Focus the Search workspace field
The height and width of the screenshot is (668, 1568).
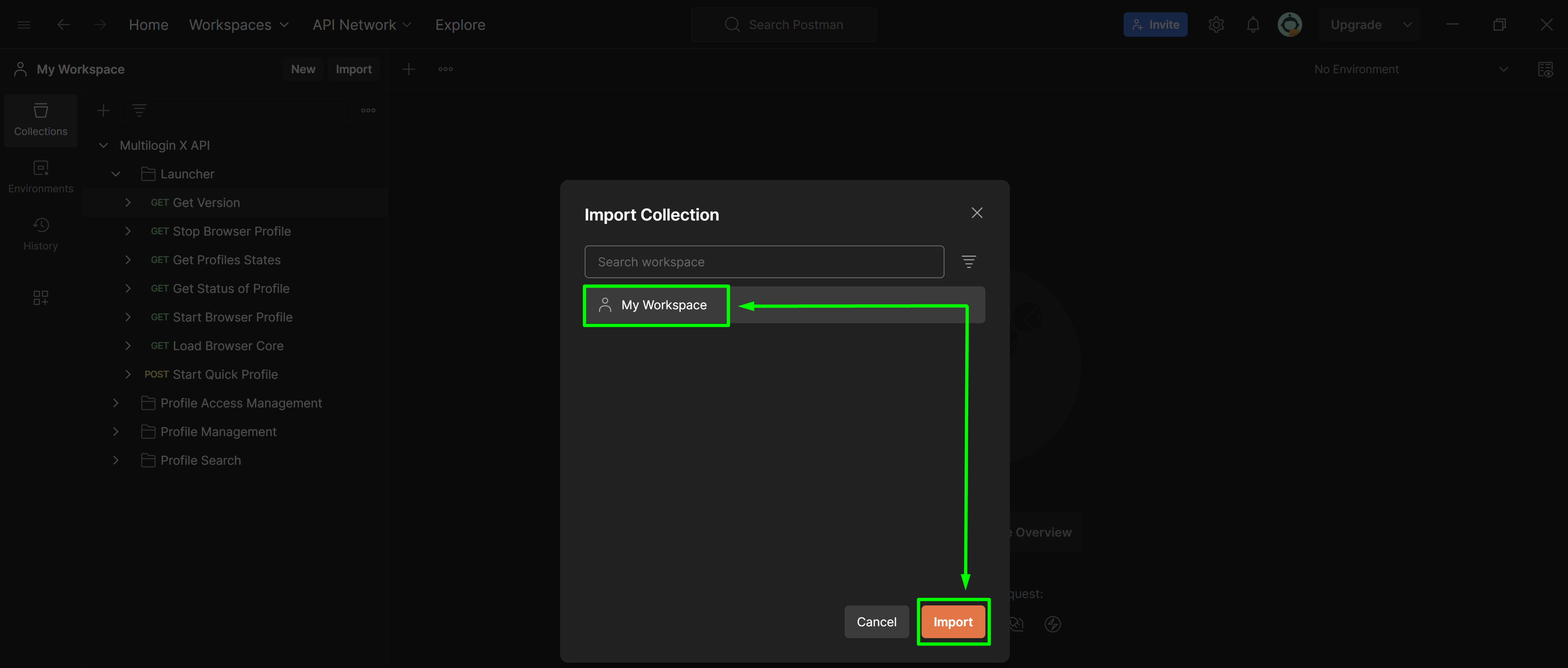[x=764, y=262]
